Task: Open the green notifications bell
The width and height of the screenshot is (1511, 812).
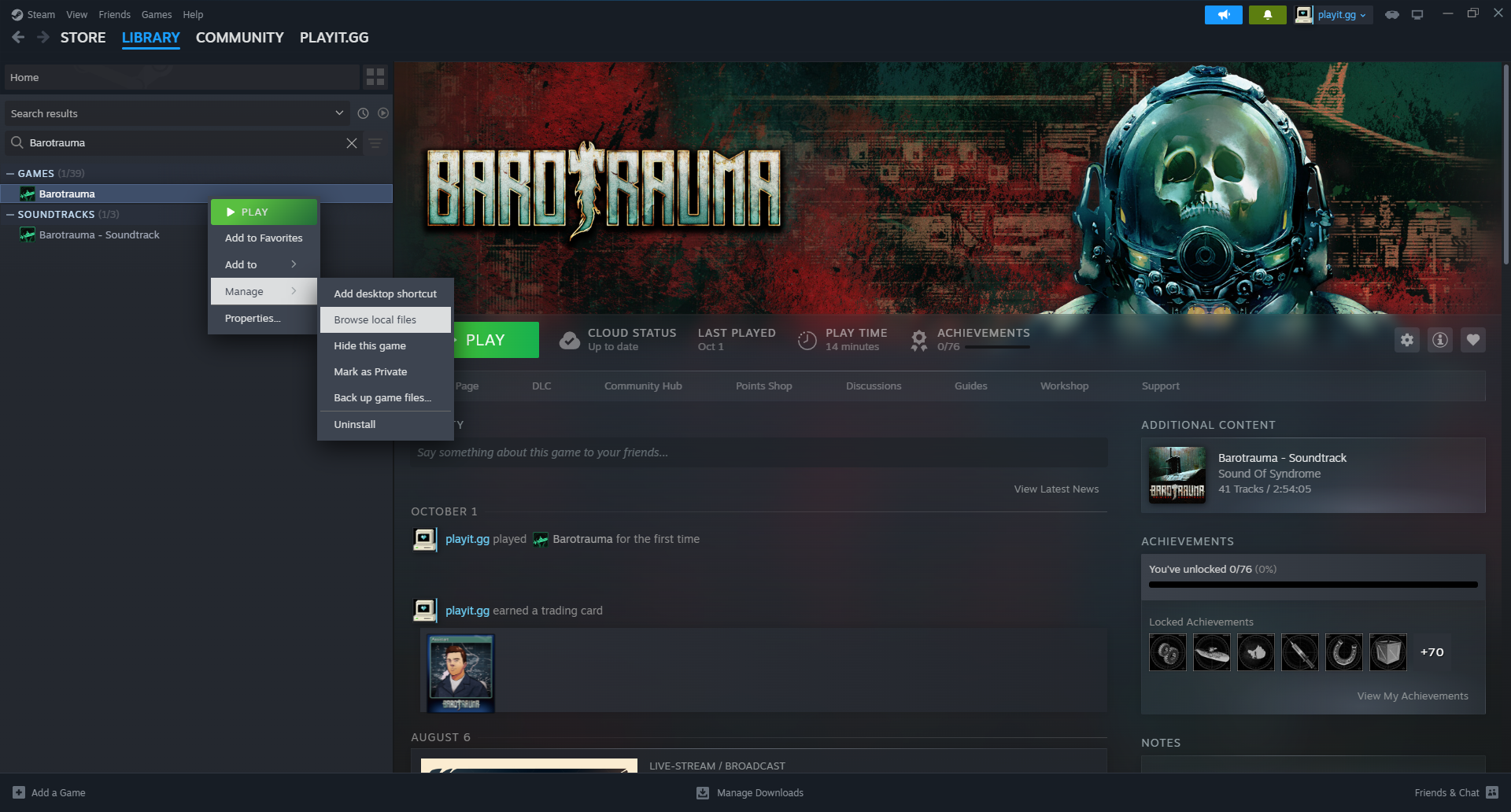Action: (1267, 15)
